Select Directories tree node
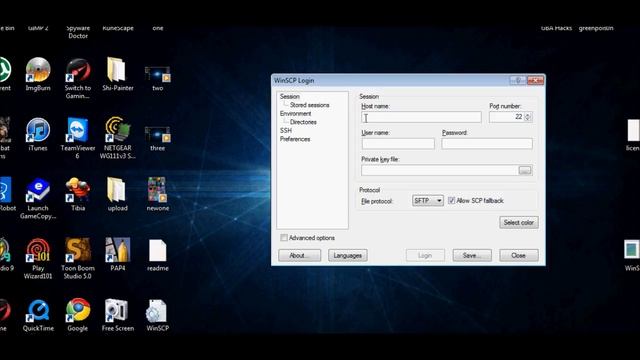 [x=303, y=122]
